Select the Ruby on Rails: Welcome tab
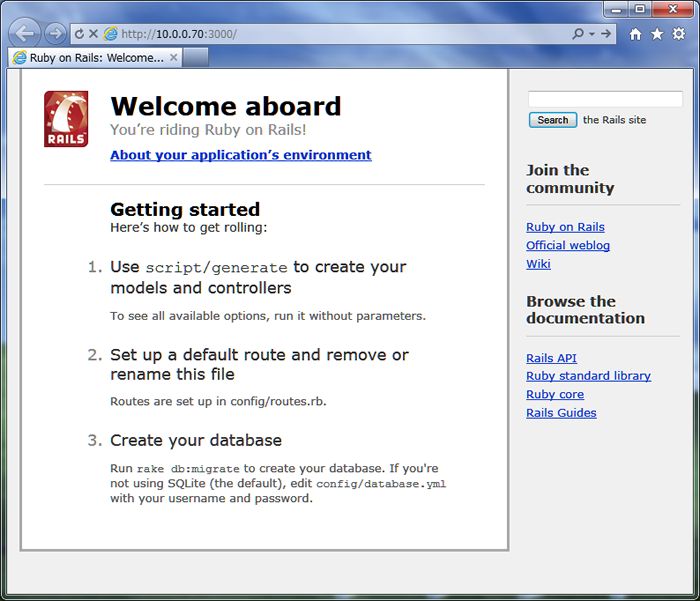The image size is (700, 601). pyautogui.click(x=95, y=58)
